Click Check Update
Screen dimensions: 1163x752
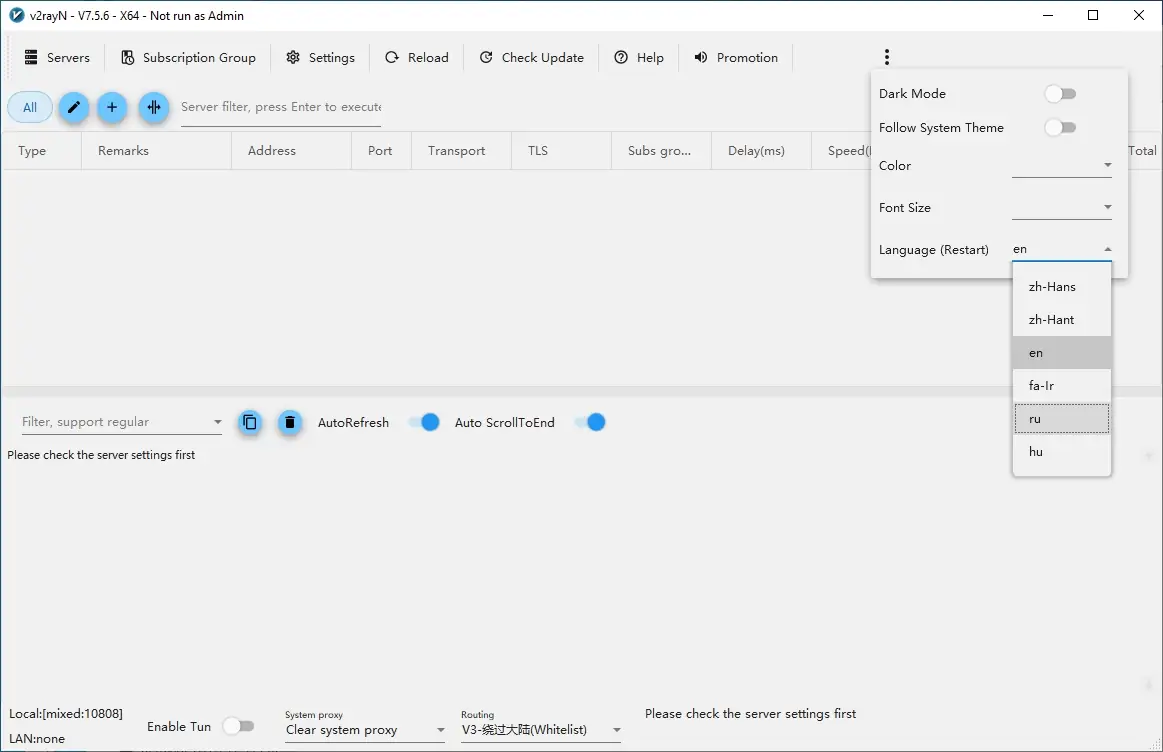click(x=532, y=57)
